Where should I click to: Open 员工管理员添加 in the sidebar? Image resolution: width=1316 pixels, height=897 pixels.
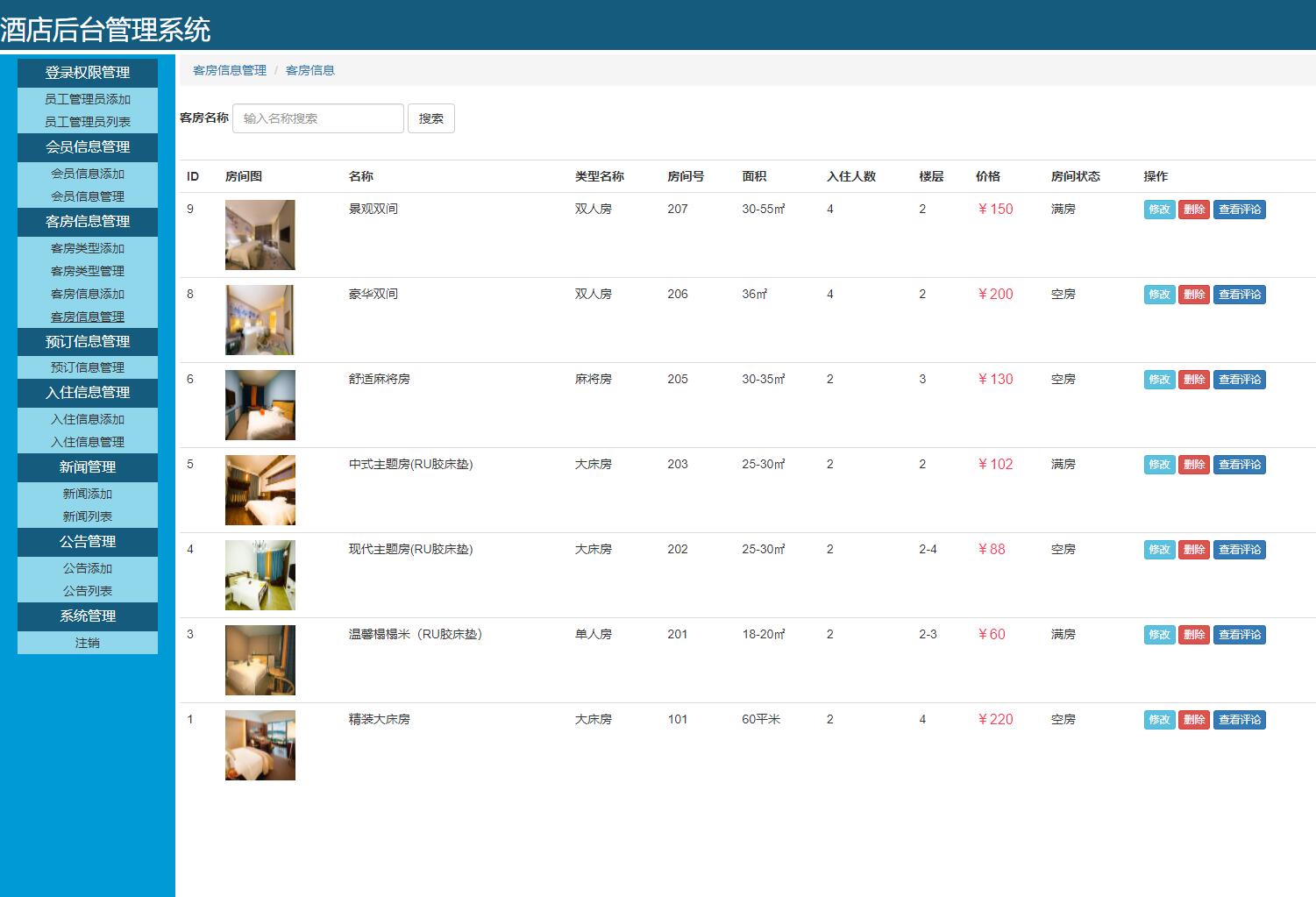[87, 99]
